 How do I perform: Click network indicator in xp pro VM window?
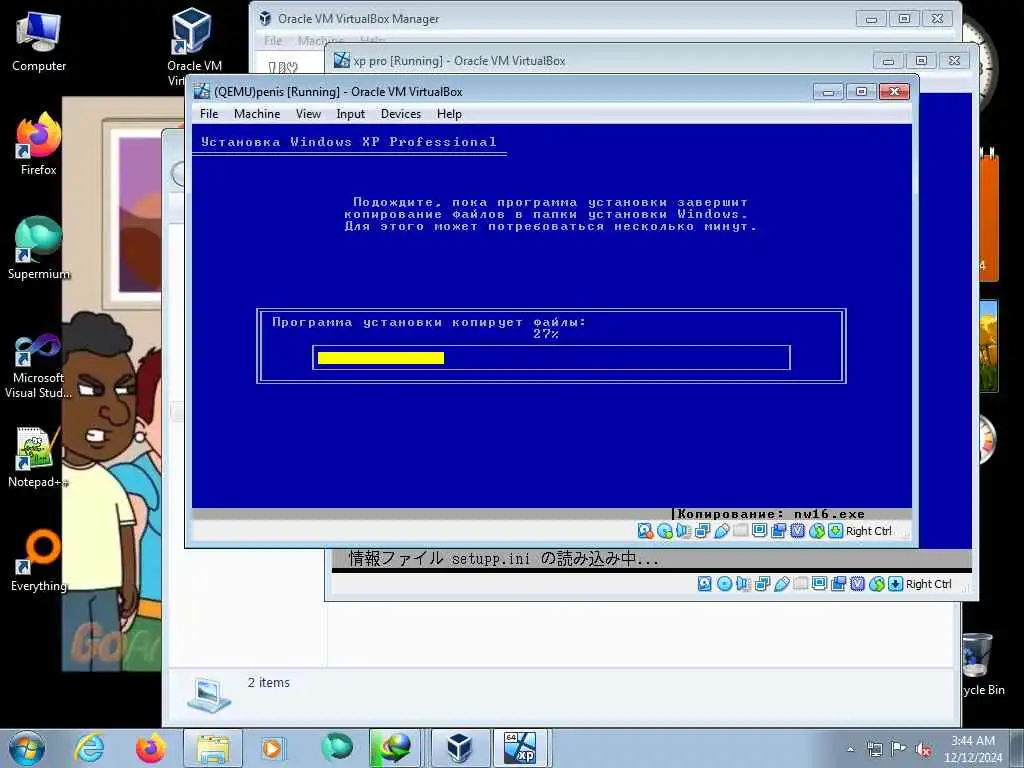tap(762, 584)
